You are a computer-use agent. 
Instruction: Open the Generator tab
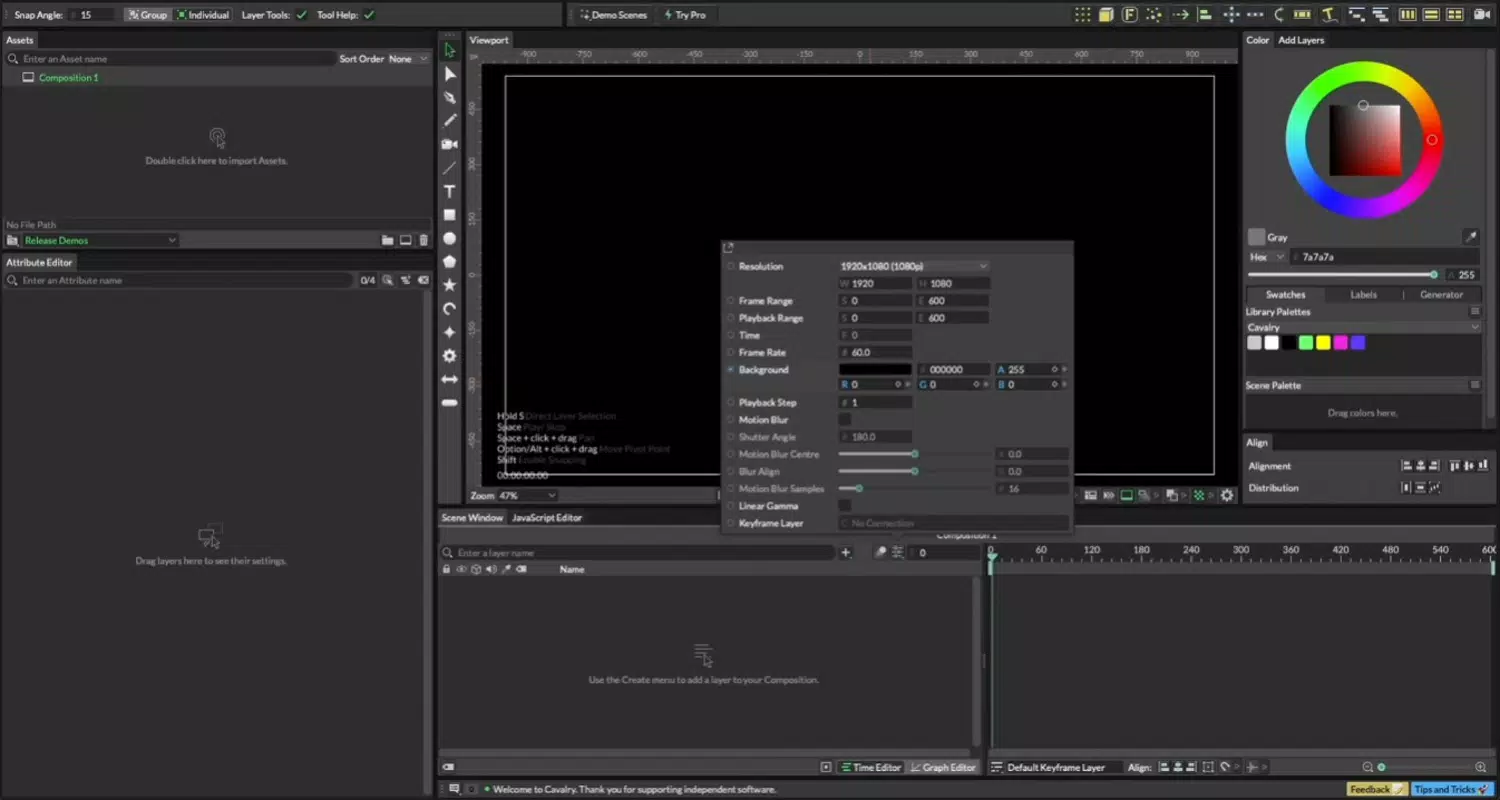point(1442,295)
